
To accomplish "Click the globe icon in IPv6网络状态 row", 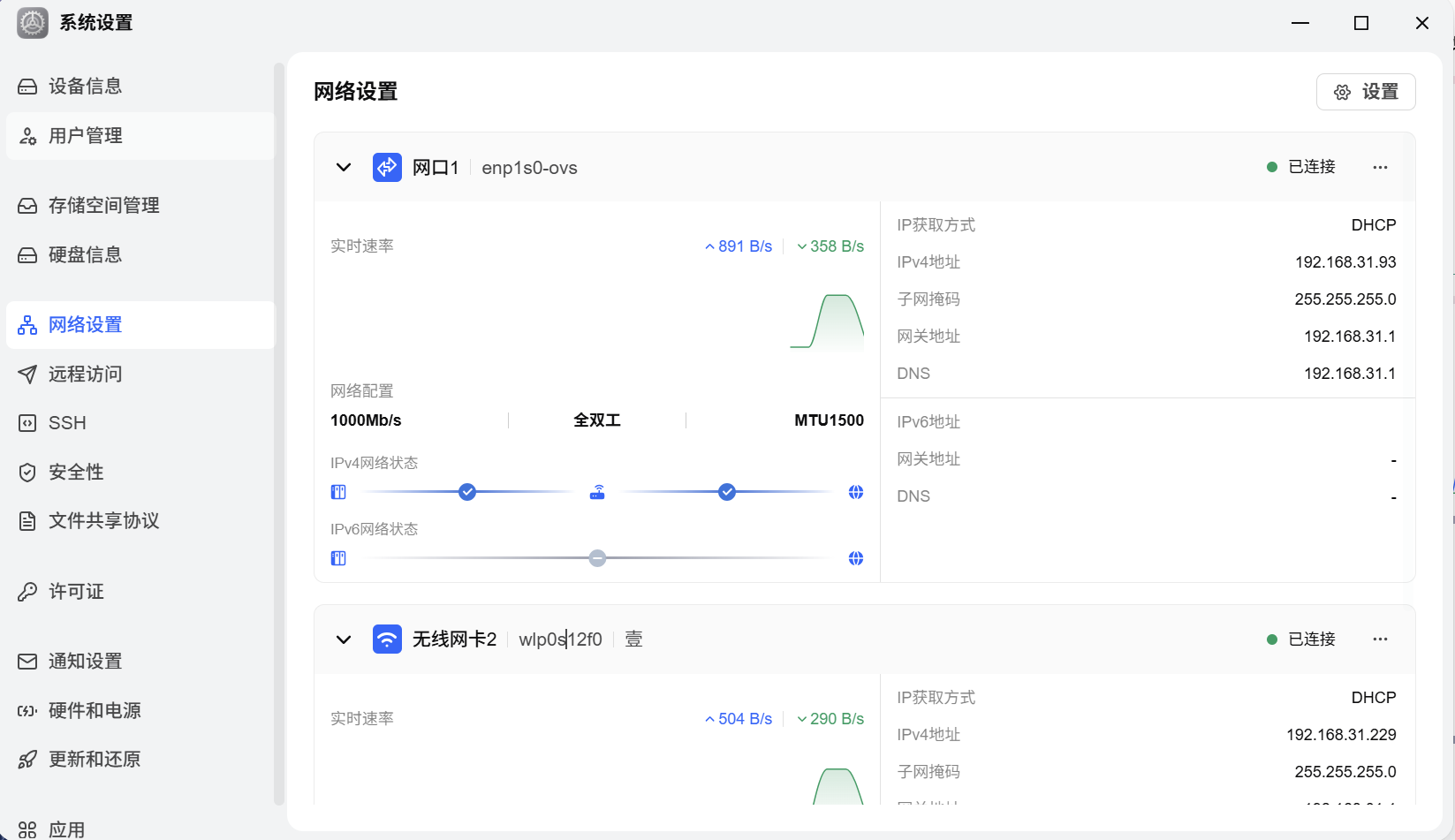I will [x=855, y=558].
